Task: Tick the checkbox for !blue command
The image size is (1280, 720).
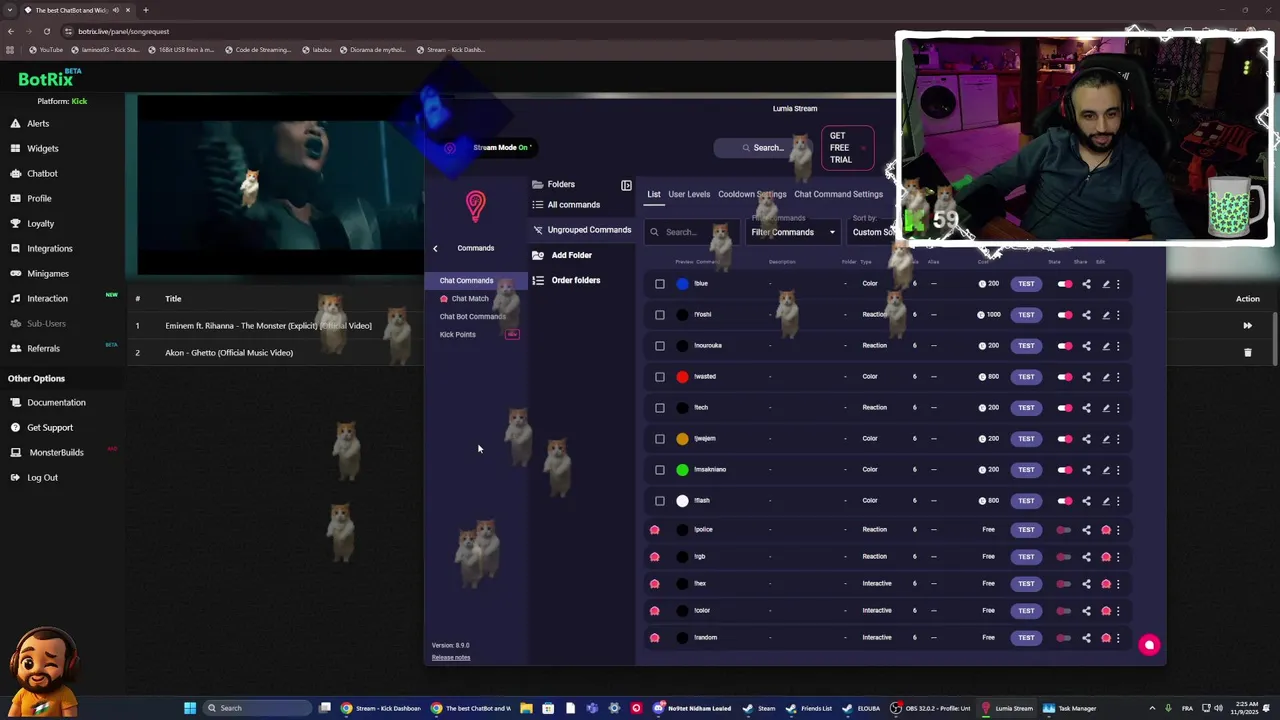Action: 660,284
